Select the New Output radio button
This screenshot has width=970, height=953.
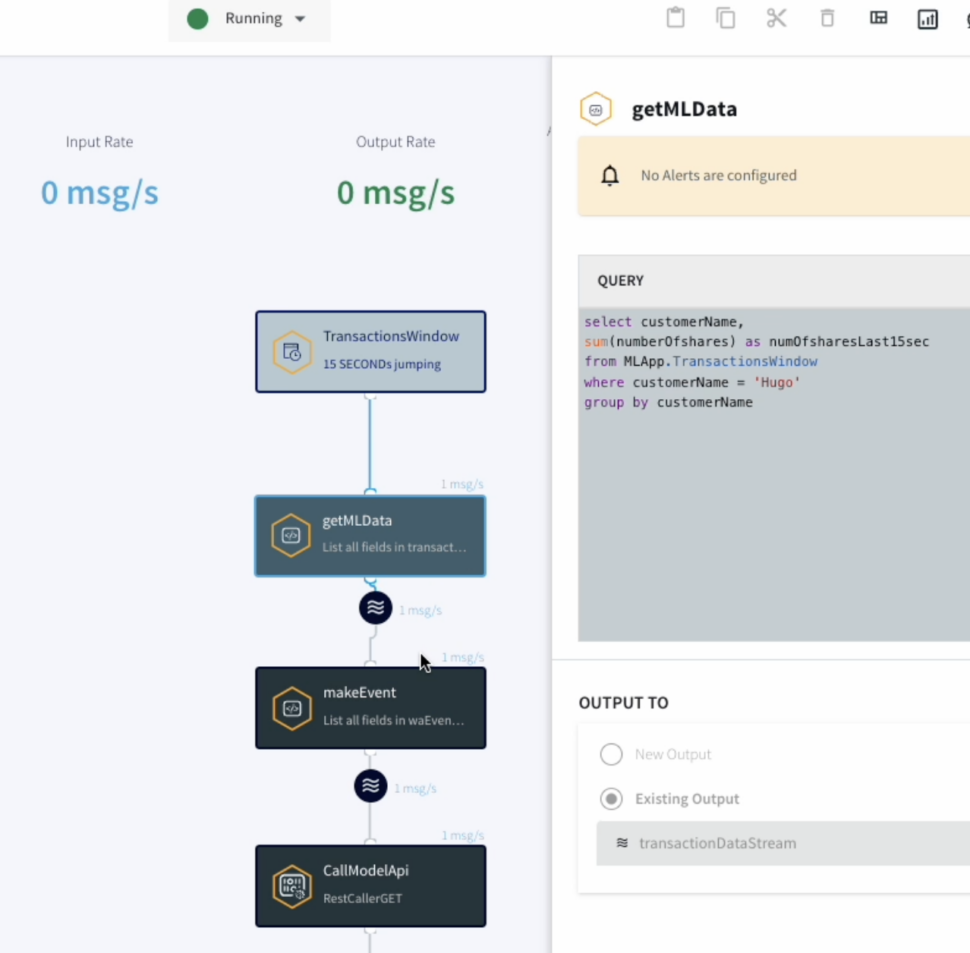coord(611,754)
